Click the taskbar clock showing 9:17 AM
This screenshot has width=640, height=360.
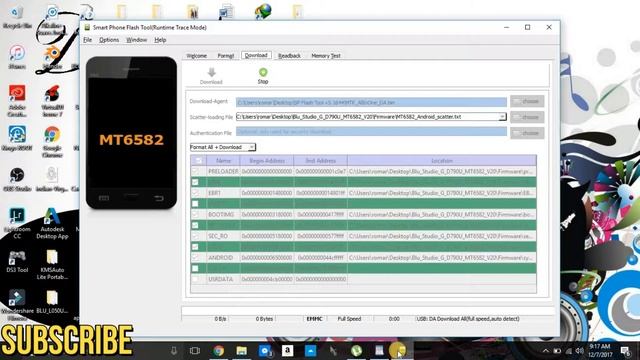[x=600, y=351]
